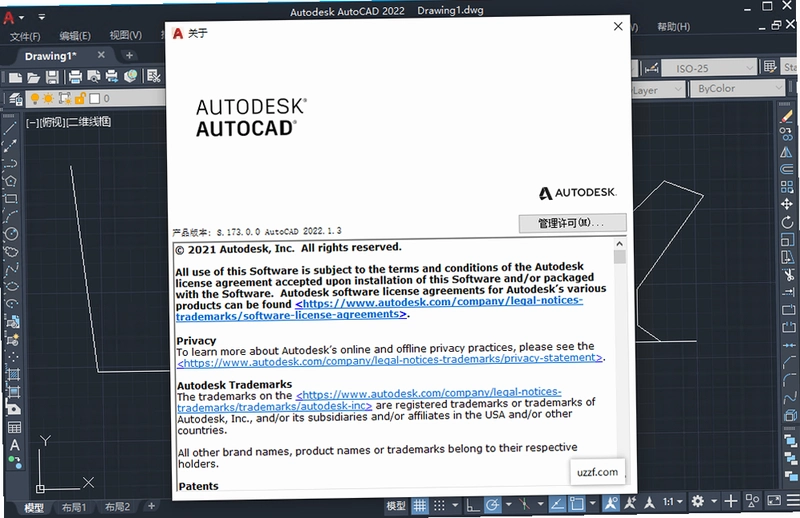The image size is (800, 518).
Task: Open the trademarks/autodesk-inc link
Action: coord(369,400)
